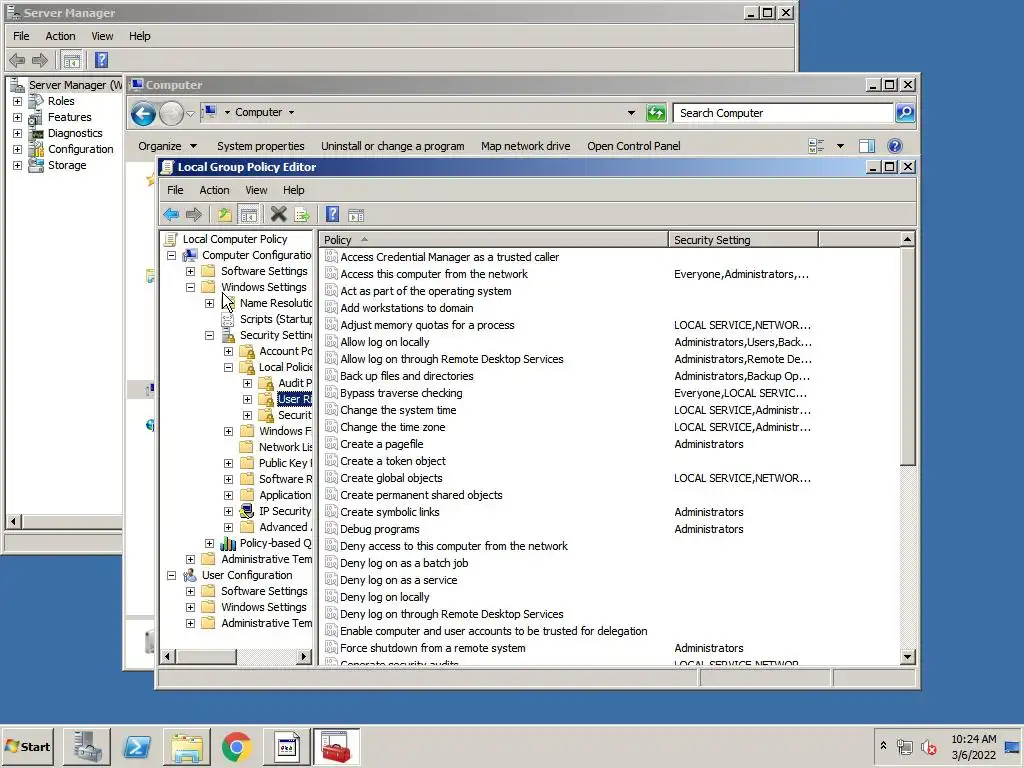1024x768 pixels.
Task: Open Action menu in Group Policy Editor
Action: [214, 190]
